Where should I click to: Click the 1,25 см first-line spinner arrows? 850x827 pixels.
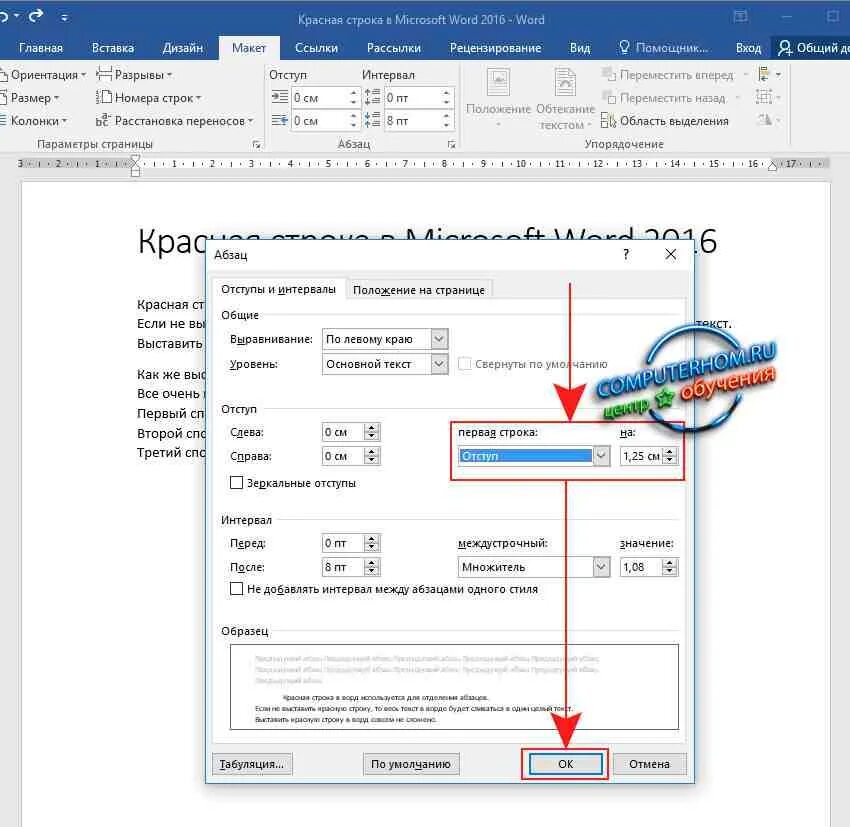[670, 456]
